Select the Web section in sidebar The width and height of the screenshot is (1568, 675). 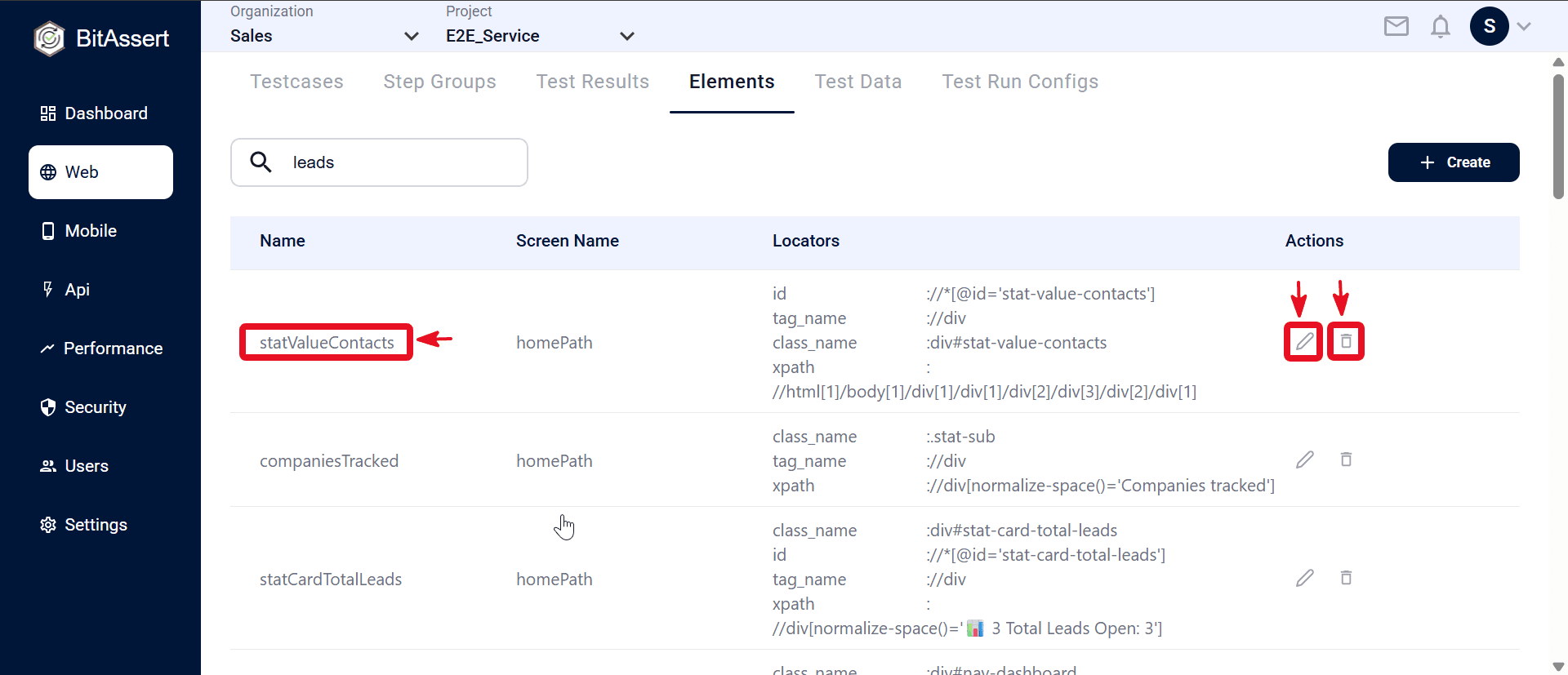(100, 172)
